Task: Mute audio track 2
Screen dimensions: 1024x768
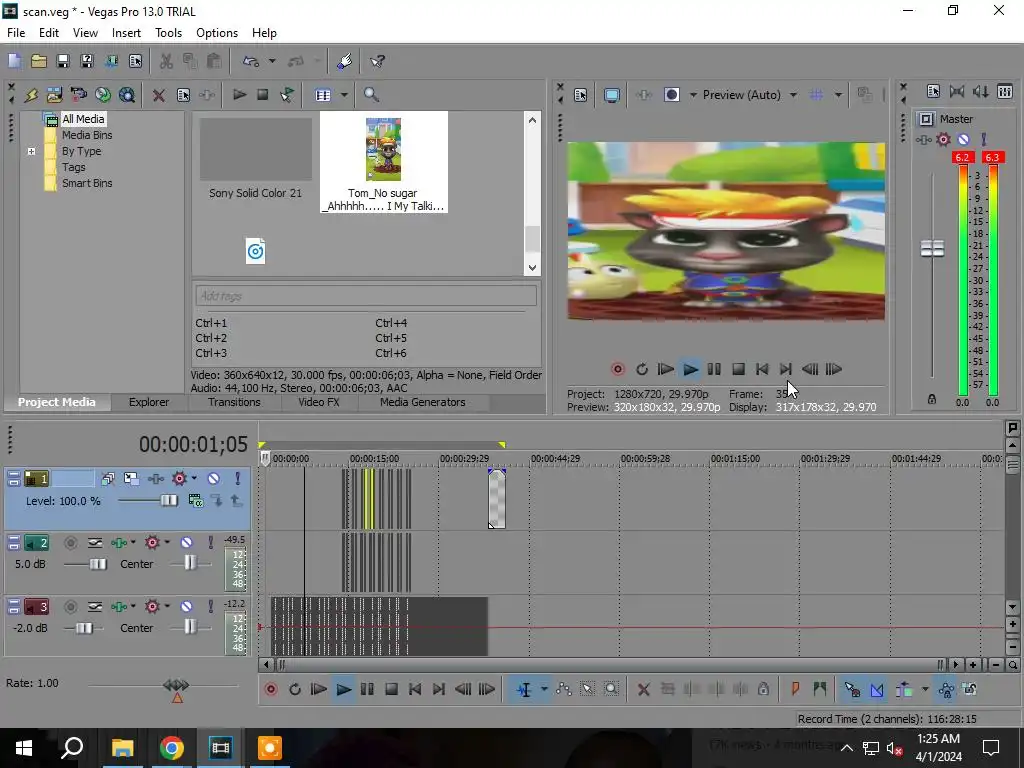Action: 187,543
